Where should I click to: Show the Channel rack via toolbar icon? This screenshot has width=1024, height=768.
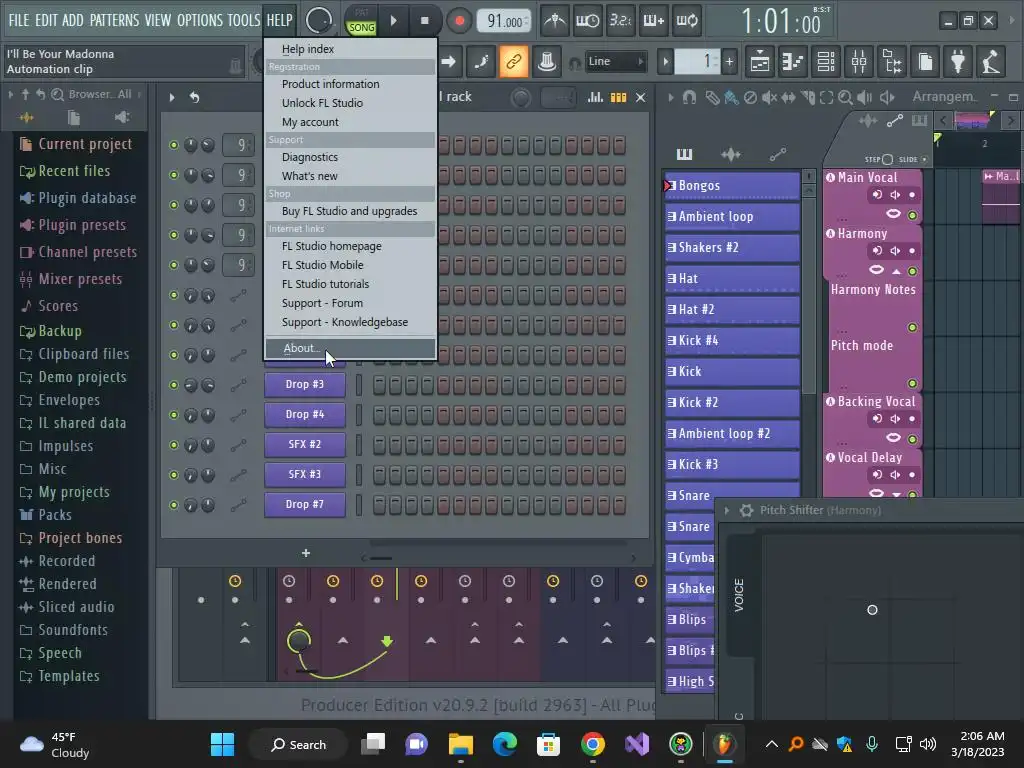coord(826,62)
